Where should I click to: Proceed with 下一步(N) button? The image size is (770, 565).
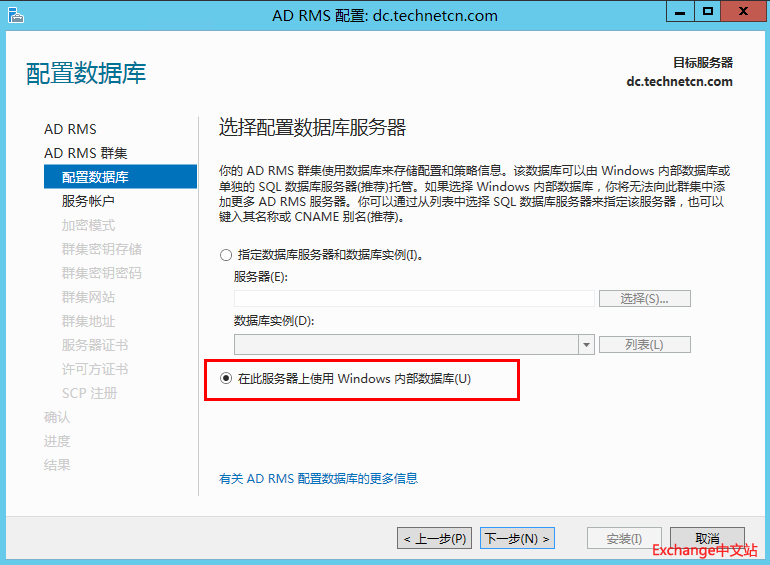[517, 539]
